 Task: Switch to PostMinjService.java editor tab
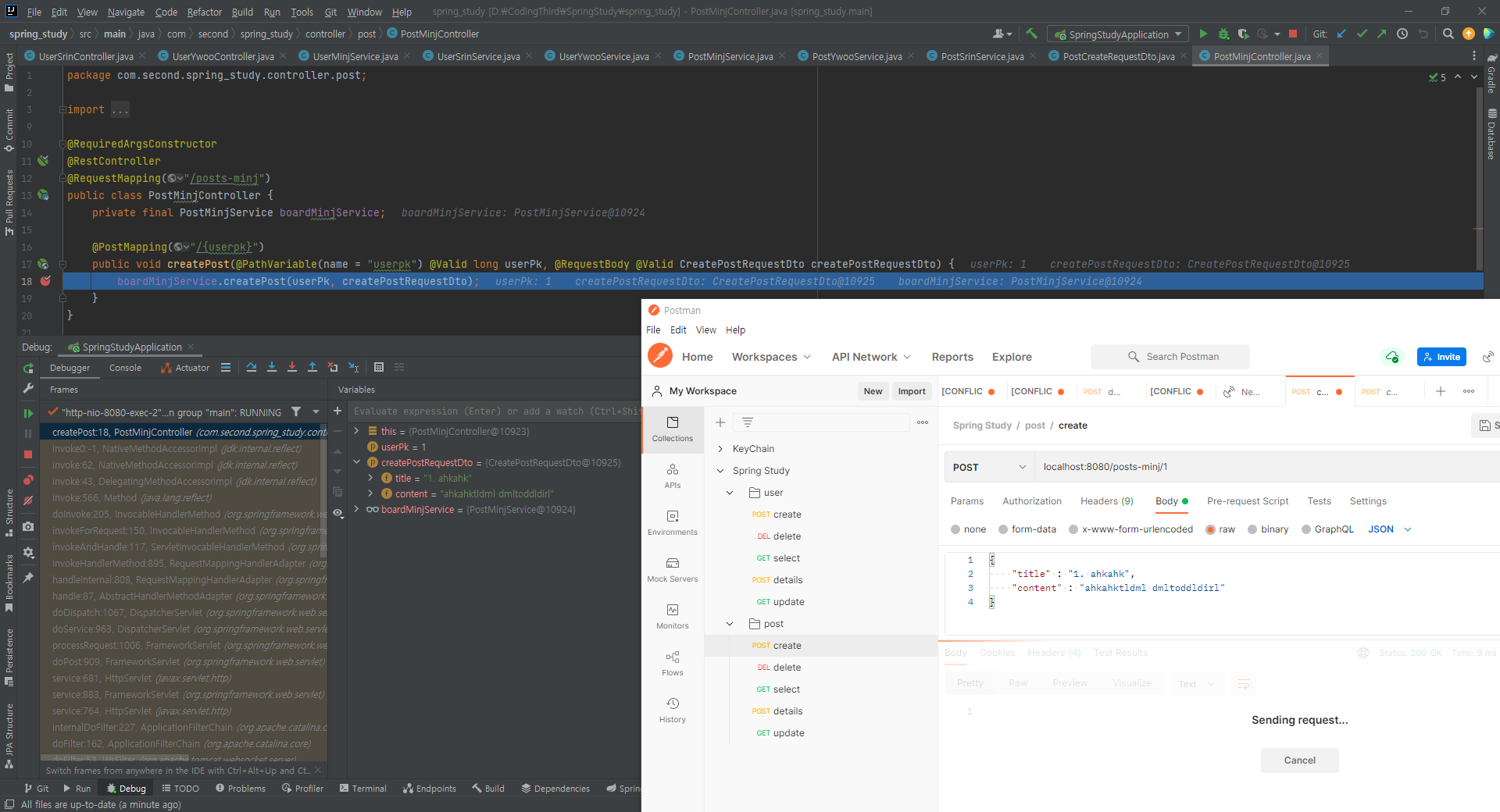(x=730, y=56)
